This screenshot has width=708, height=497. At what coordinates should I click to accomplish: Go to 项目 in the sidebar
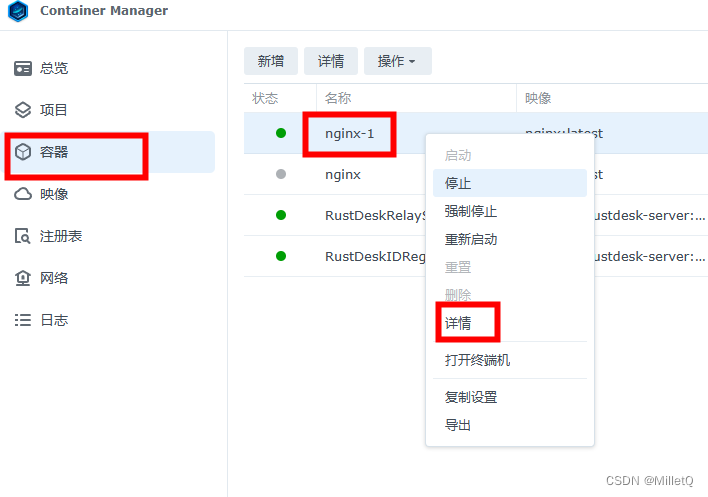pyautogui.click(x=54, y=110)
